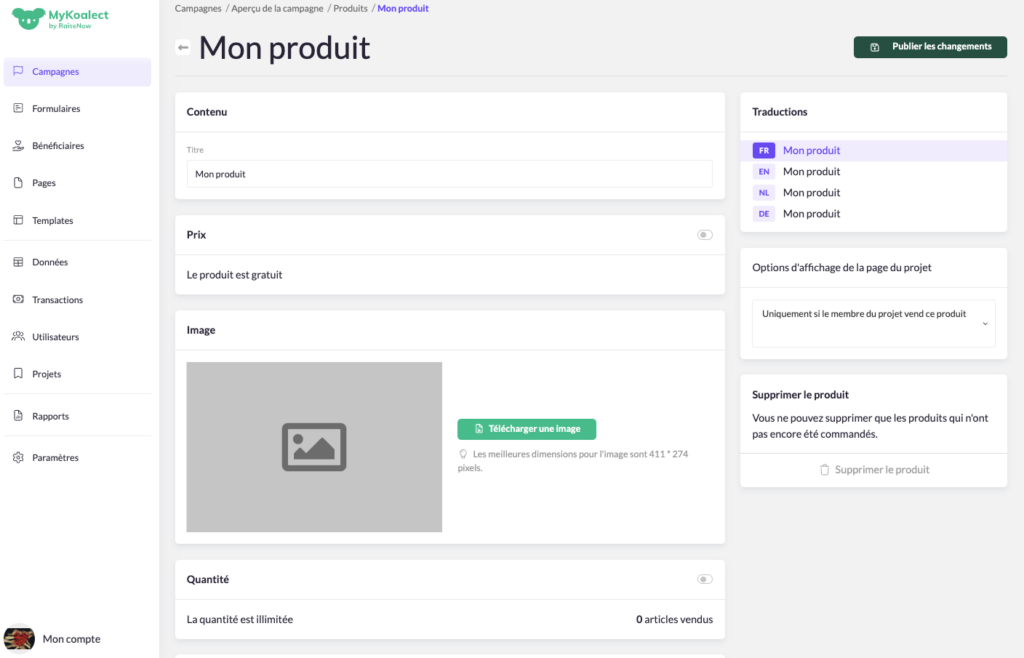Click the Rapports document icon

[x=18, y=415]
